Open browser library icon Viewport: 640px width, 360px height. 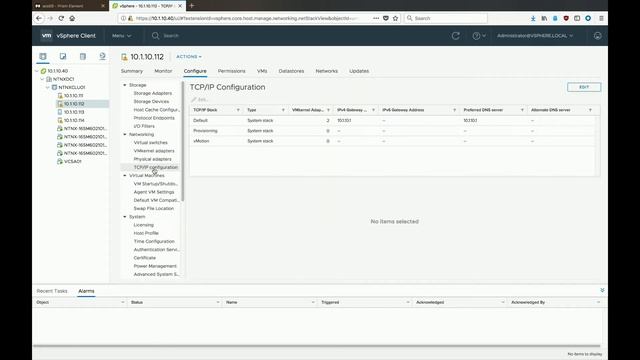tap(544, 18)
